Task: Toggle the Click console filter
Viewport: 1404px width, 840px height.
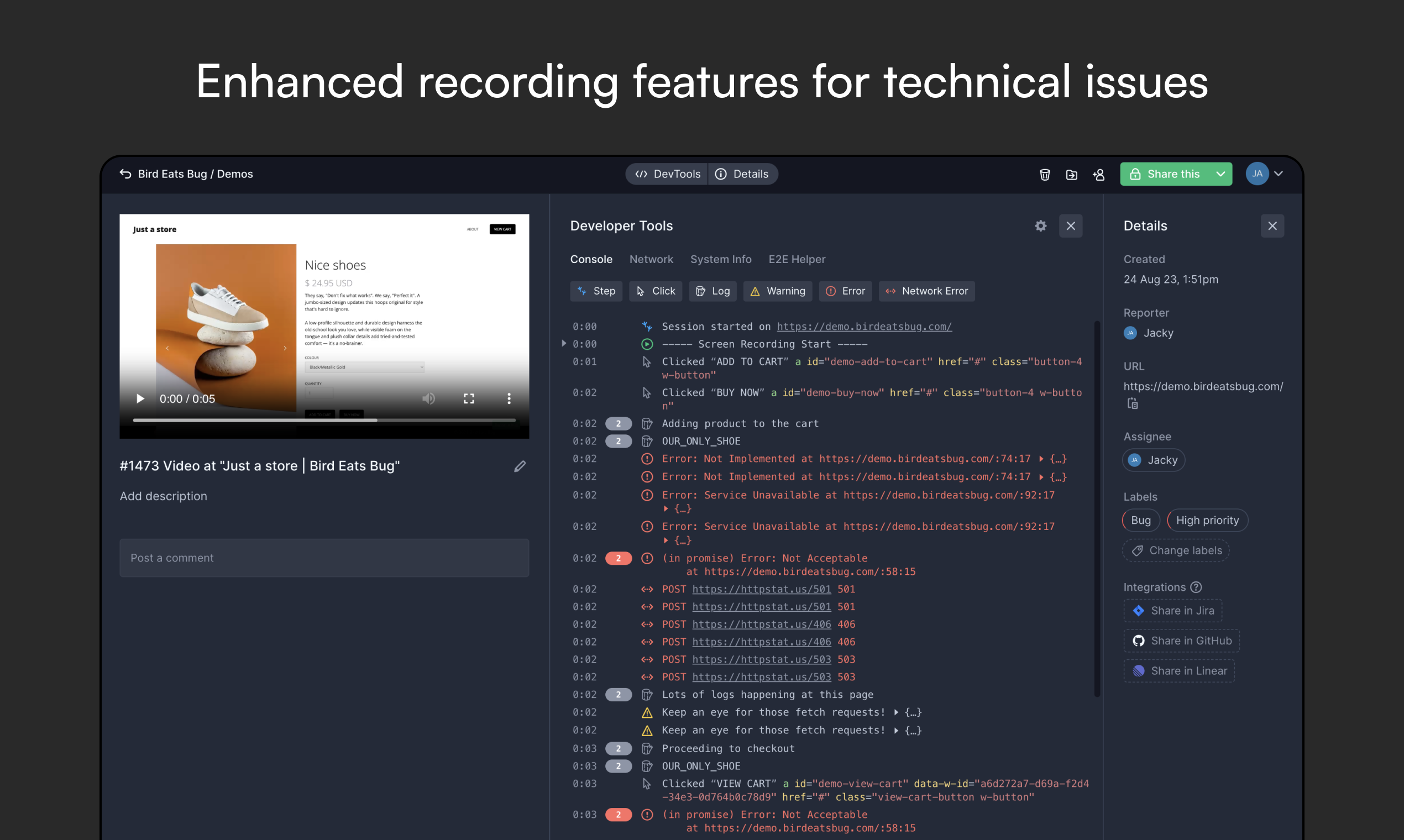Action: pos(656,291)
